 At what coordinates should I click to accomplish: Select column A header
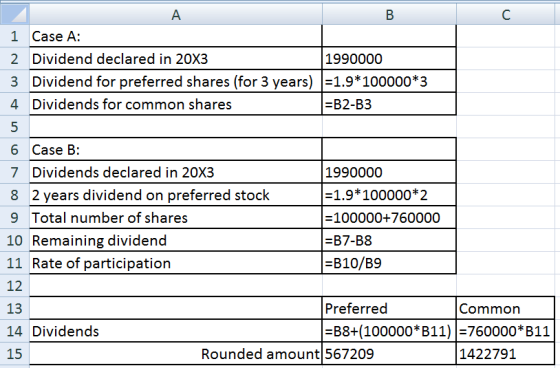point(176,14)
